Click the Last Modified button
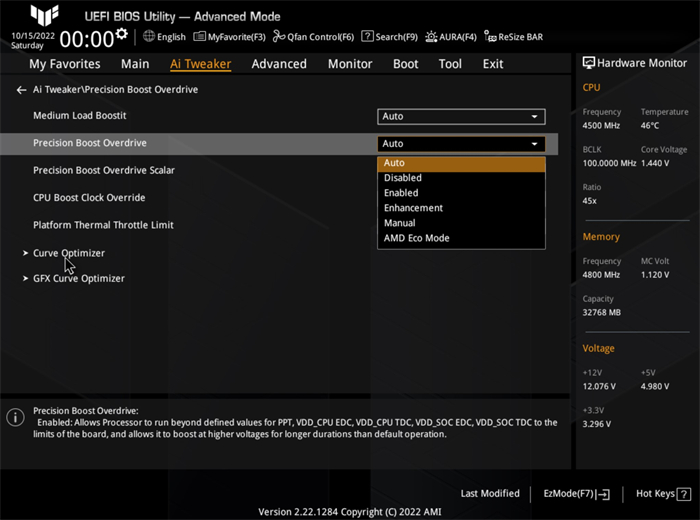 tap(490, 494)
